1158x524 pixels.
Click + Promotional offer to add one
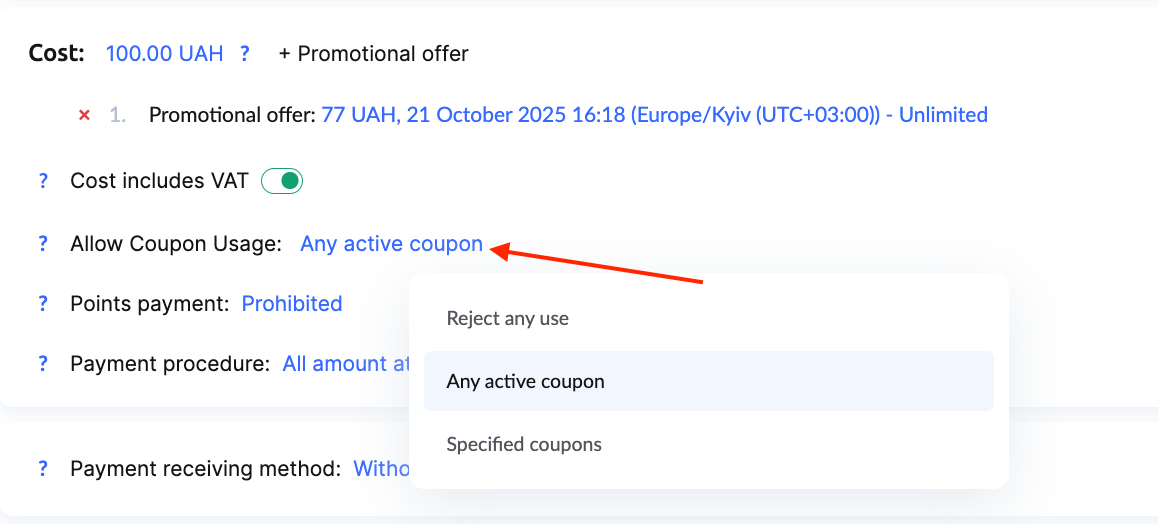(373, 54)
